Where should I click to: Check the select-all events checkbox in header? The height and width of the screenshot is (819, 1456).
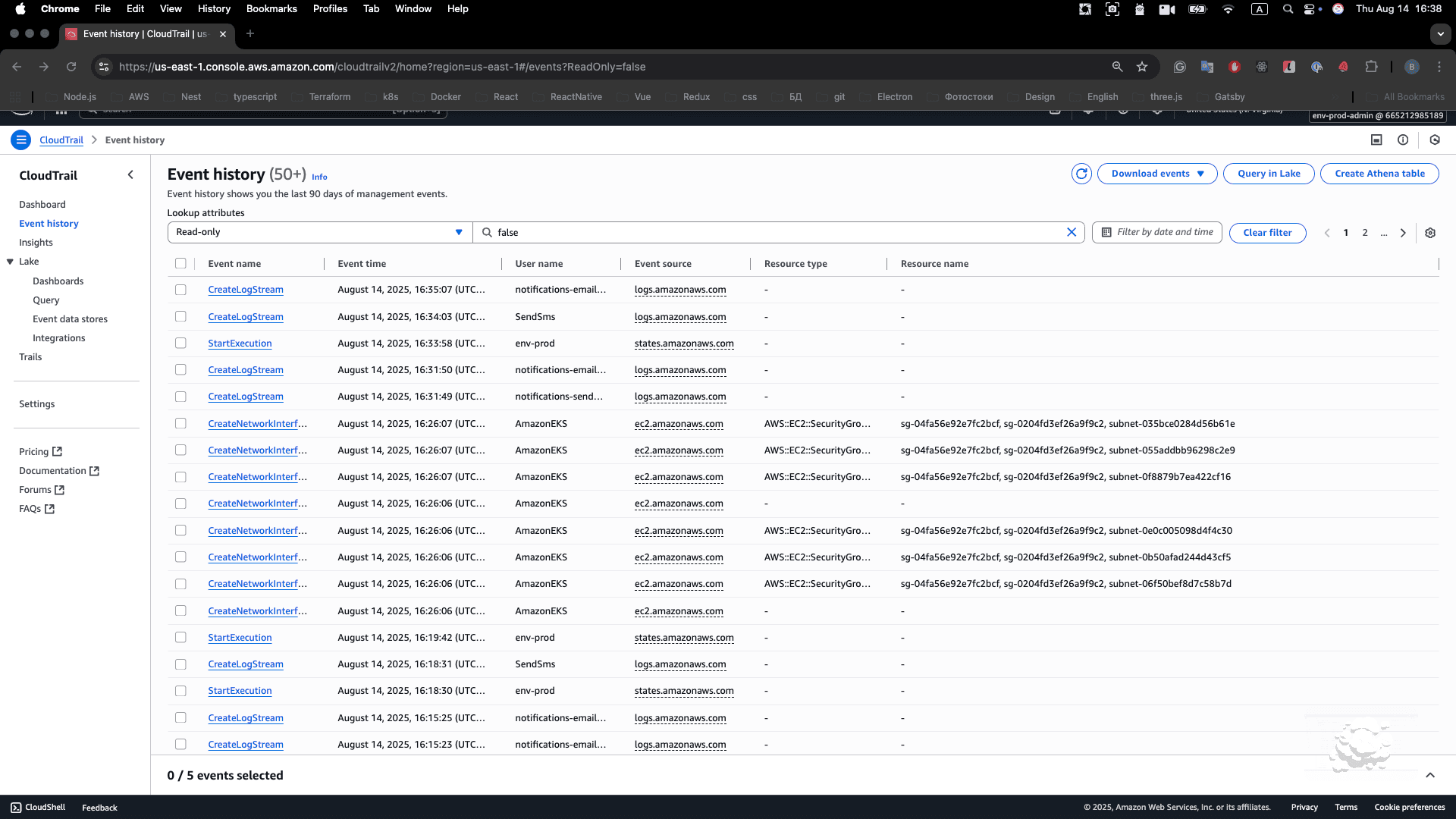pos(180,263)
